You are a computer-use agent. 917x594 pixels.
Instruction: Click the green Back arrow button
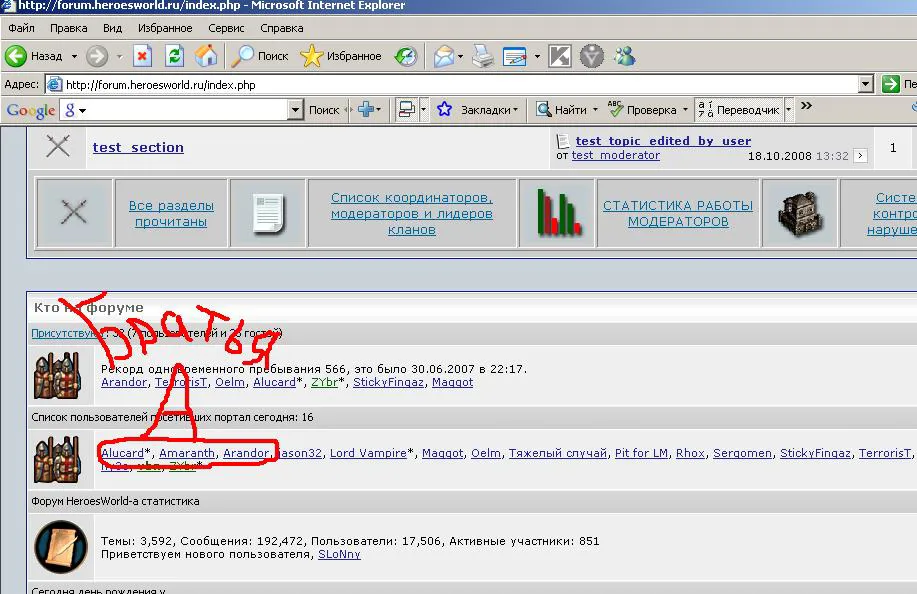16,56
